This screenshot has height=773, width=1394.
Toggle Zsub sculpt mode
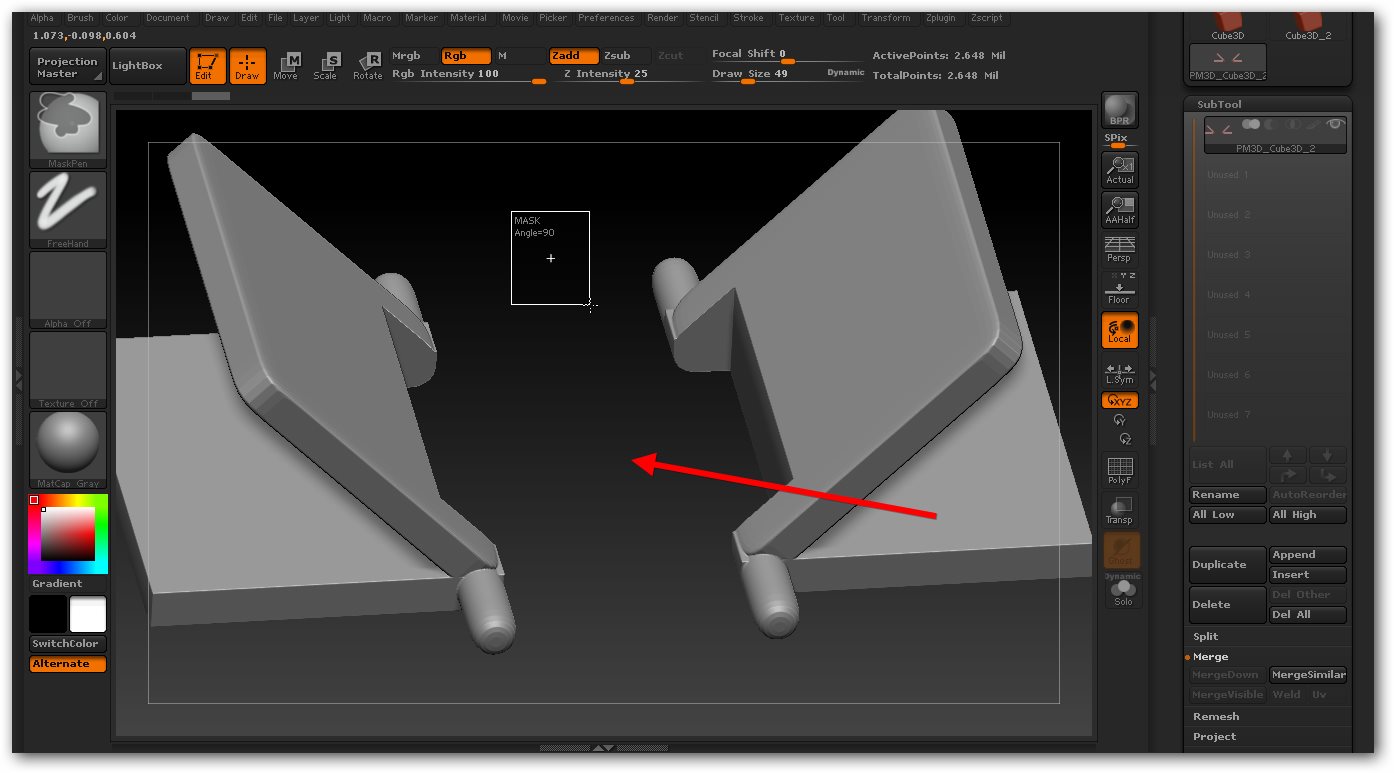click(x=624, y=56)
